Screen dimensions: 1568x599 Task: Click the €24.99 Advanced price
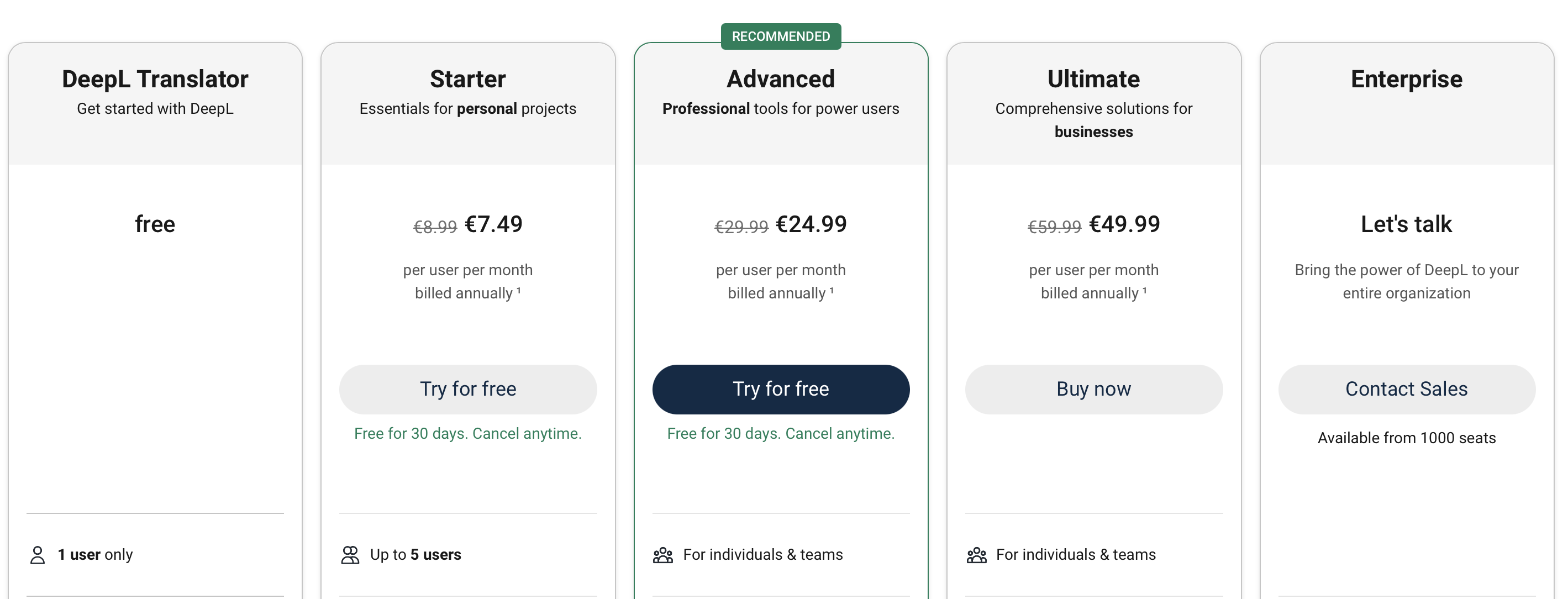pos(811,224)
